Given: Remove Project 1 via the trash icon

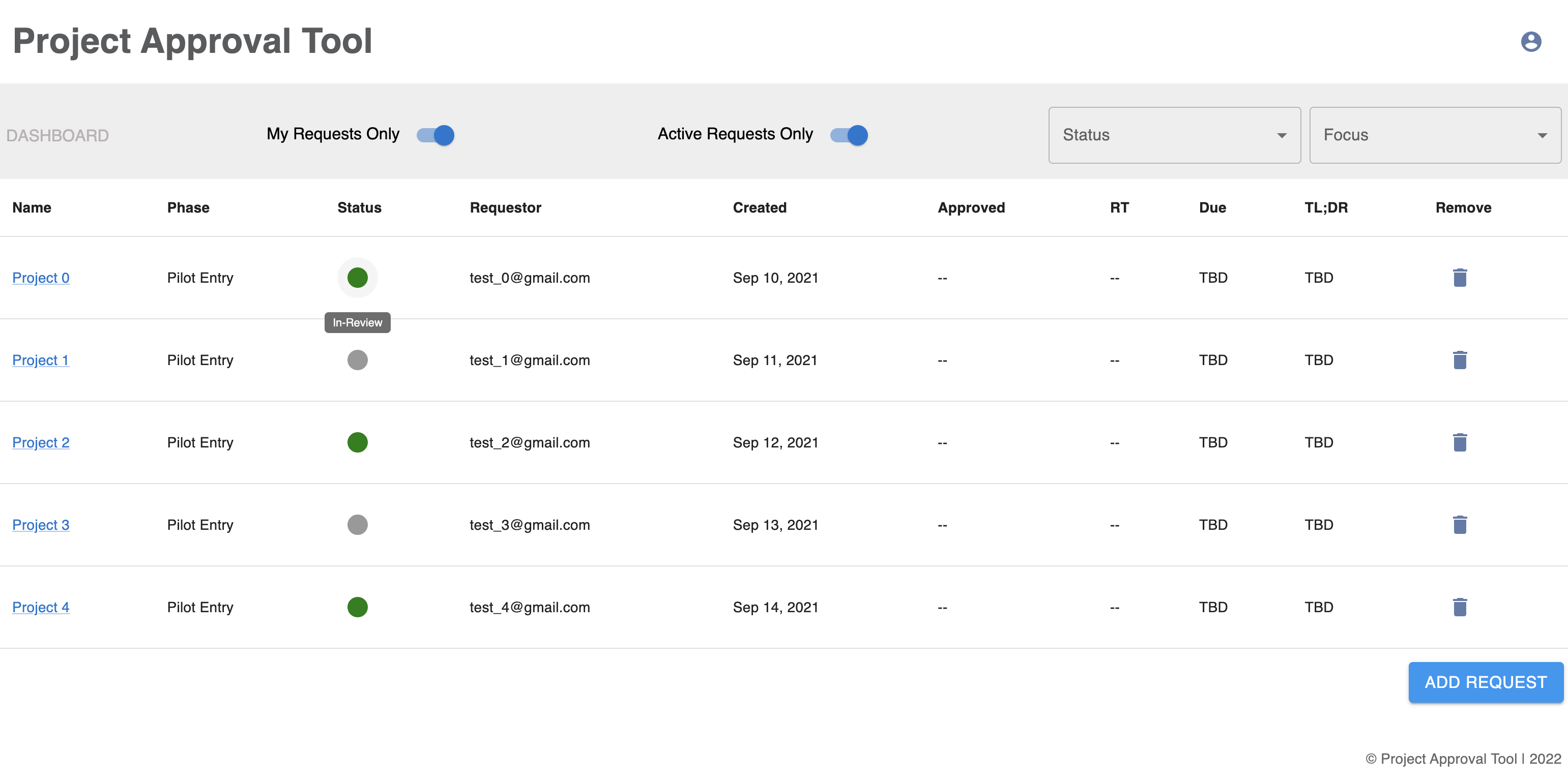Looking at the screenshot, I should point(1461,360).
